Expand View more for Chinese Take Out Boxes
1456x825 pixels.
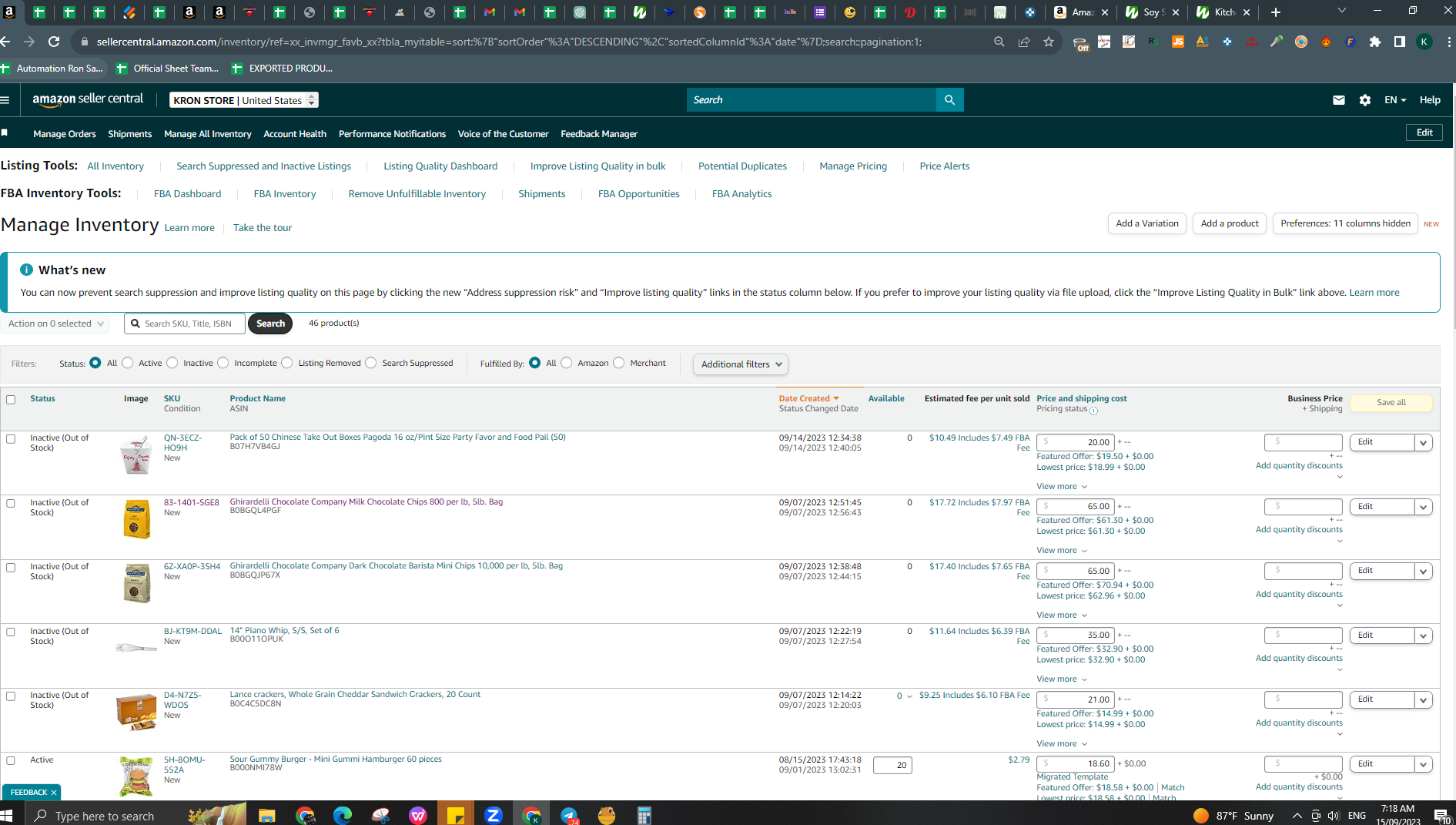coord(1062,486)
